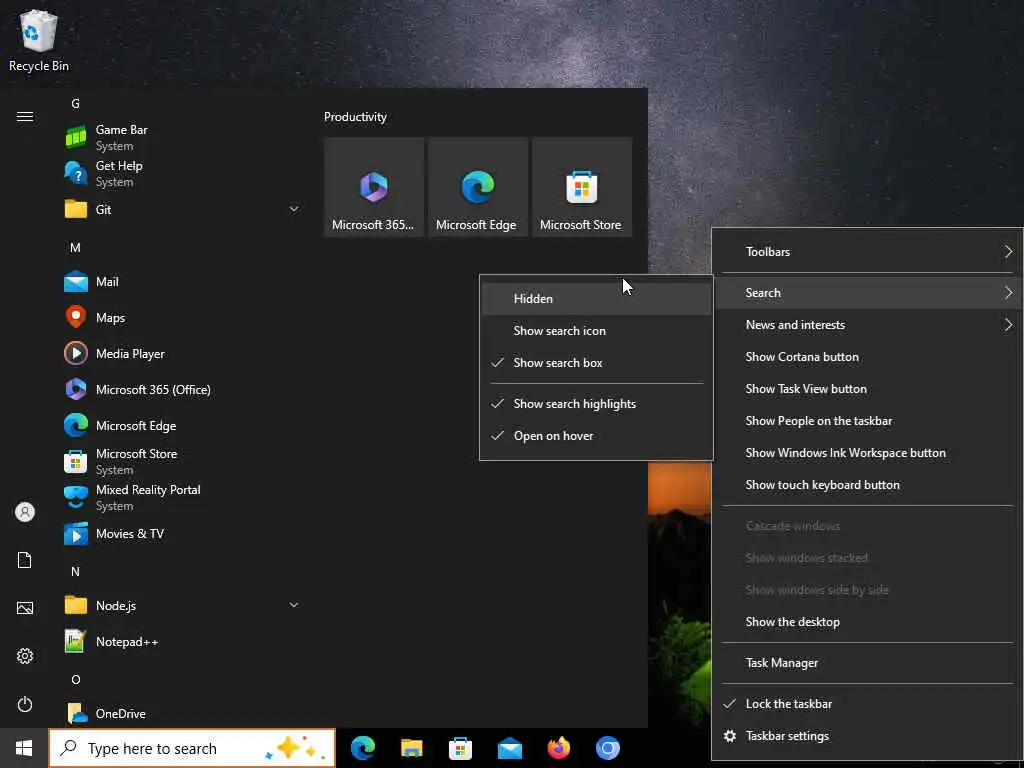Expand News and interests submenu
The image size is (1024, 768).
coord(867,325)
